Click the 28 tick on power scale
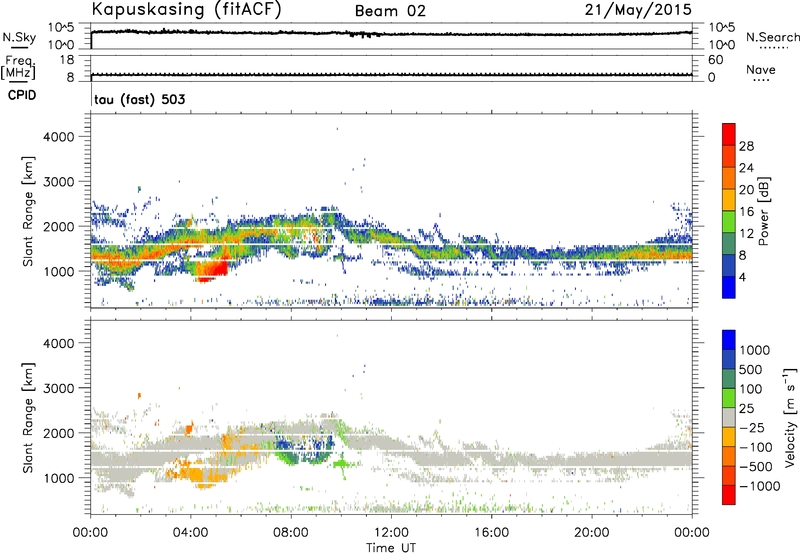This screenshot has height=554, width=800. click(746, 146)
